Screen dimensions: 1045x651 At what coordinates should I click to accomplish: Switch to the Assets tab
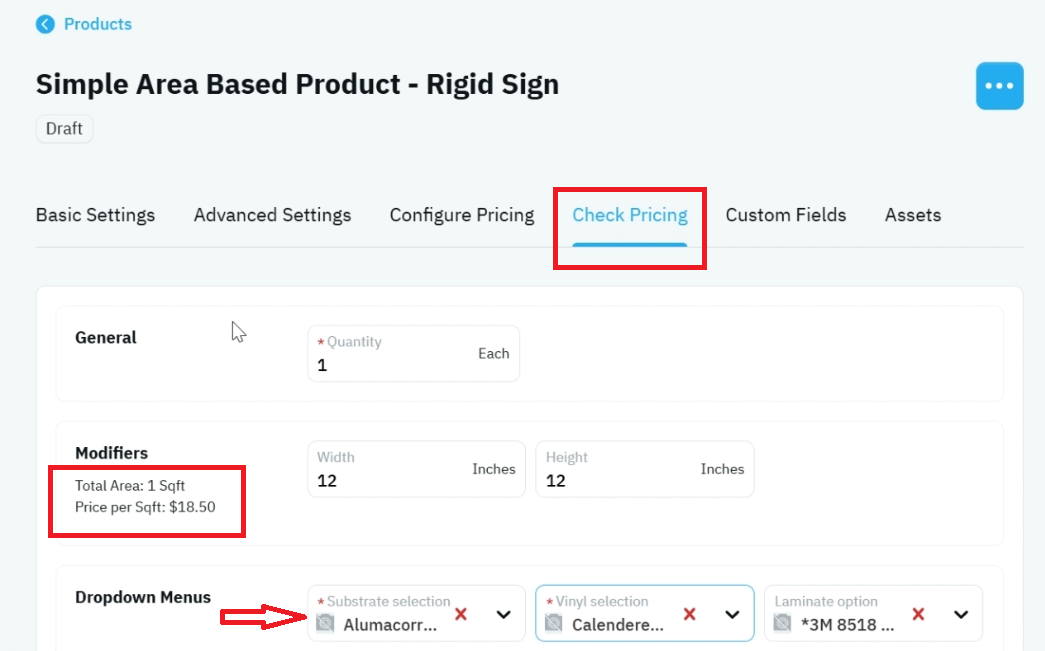(912, 215)
